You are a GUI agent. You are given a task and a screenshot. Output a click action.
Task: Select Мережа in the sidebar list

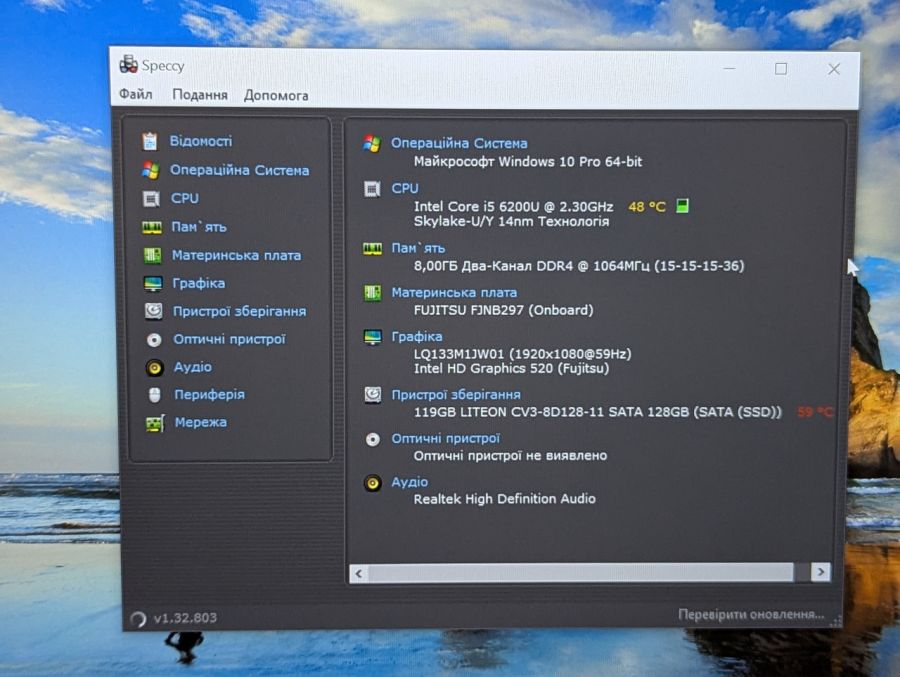pos(201,422)
